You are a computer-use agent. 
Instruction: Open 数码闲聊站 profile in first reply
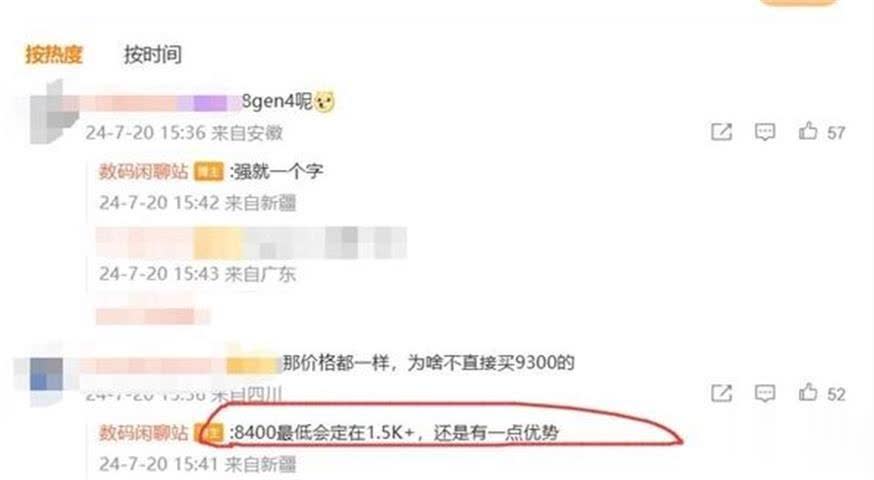(144, 171)
